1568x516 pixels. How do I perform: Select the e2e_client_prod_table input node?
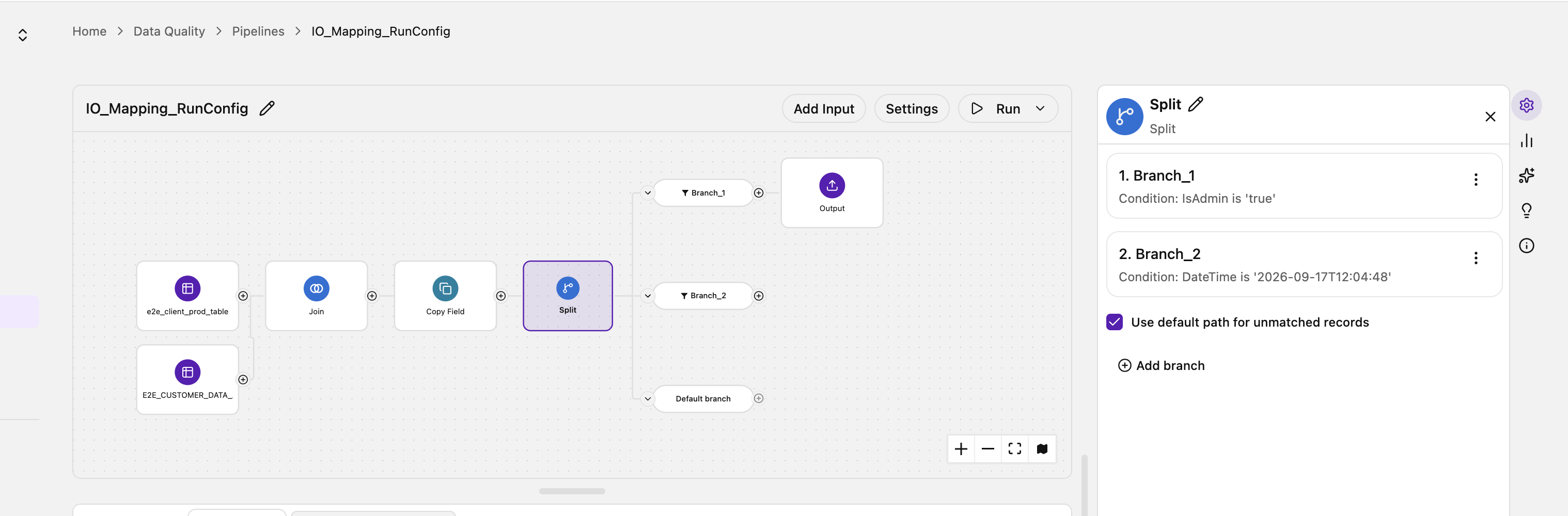tap(187, 296)
